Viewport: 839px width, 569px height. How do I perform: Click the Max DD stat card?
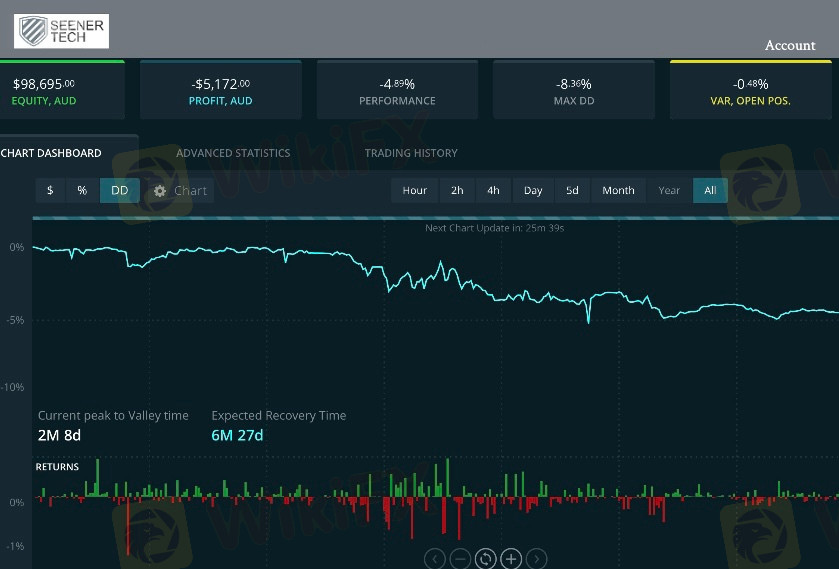pos(573,91)
